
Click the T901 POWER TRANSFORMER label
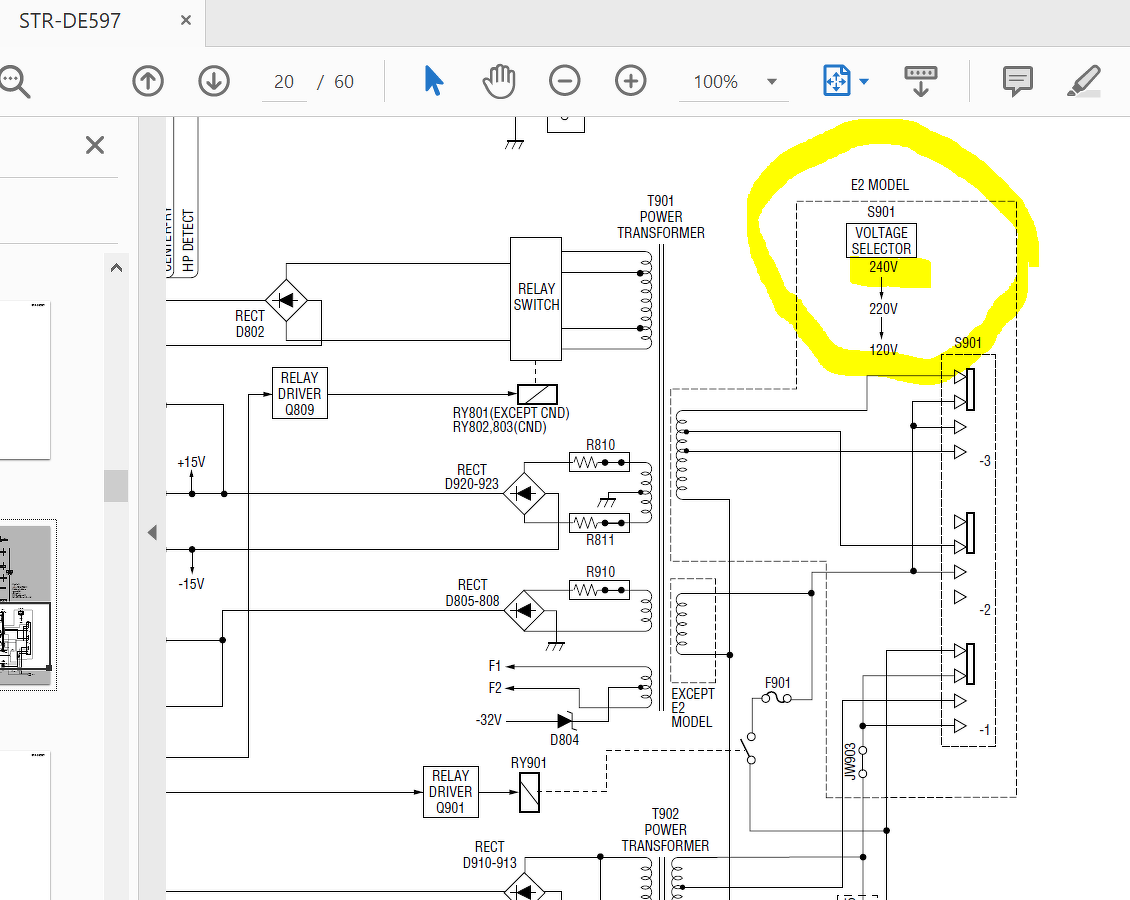[661, 217]
